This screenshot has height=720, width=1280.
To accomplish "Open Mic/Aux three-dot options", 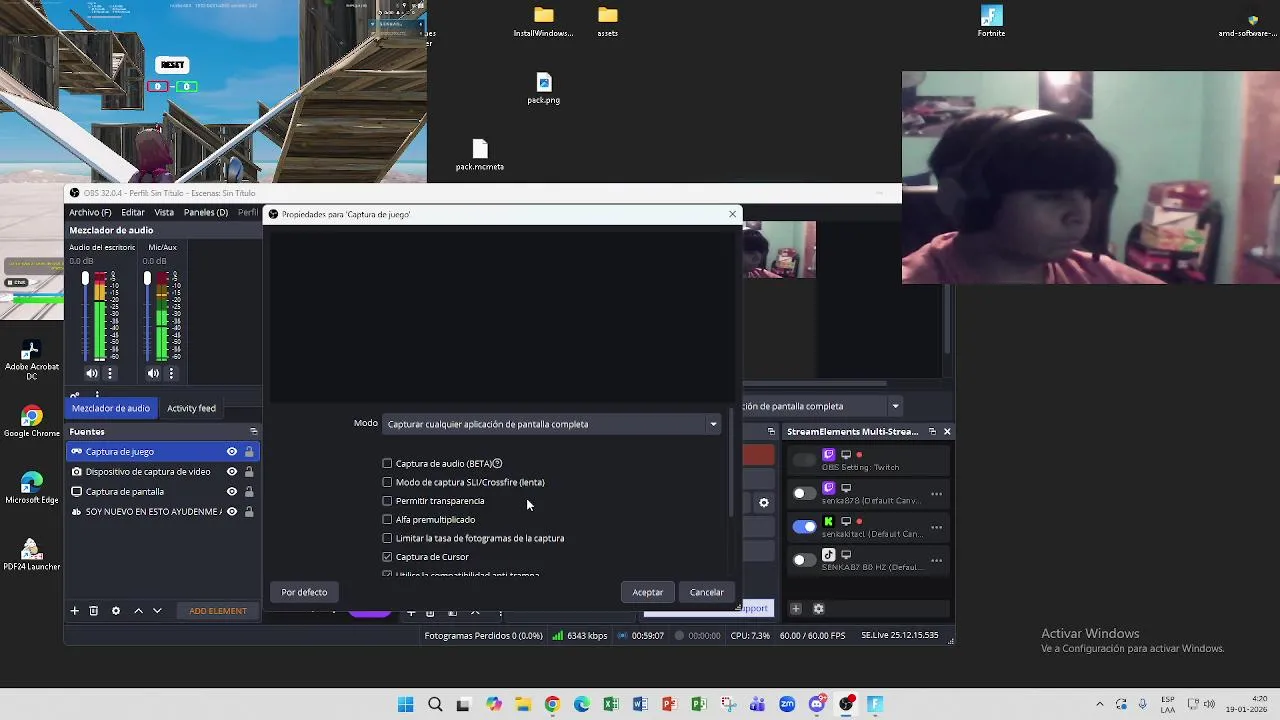I will [171, 373].
